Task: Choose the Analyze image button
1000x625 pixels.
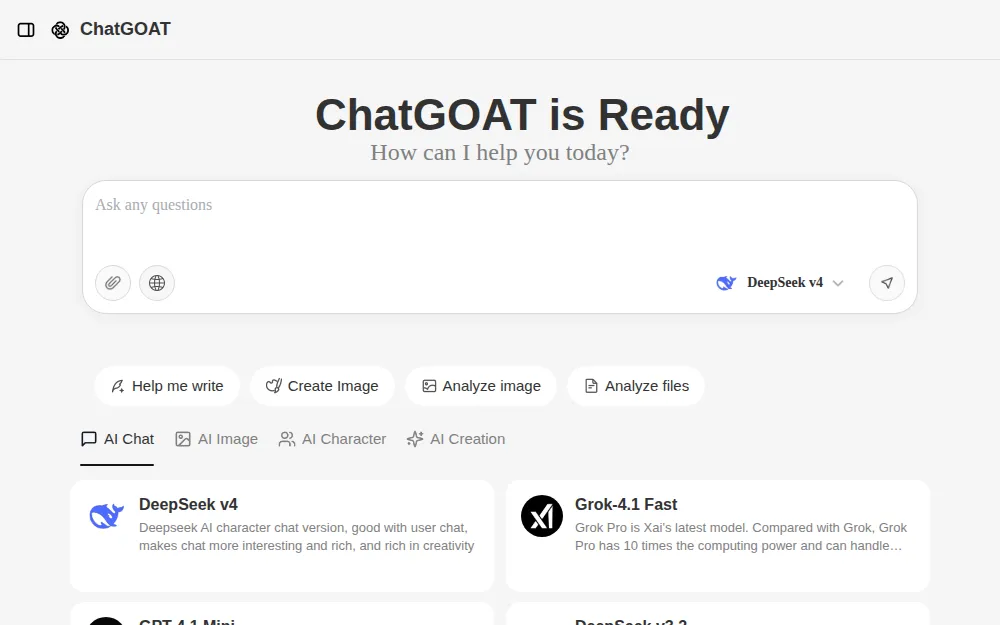Action: pyautogui.click(x=481, y=386)
